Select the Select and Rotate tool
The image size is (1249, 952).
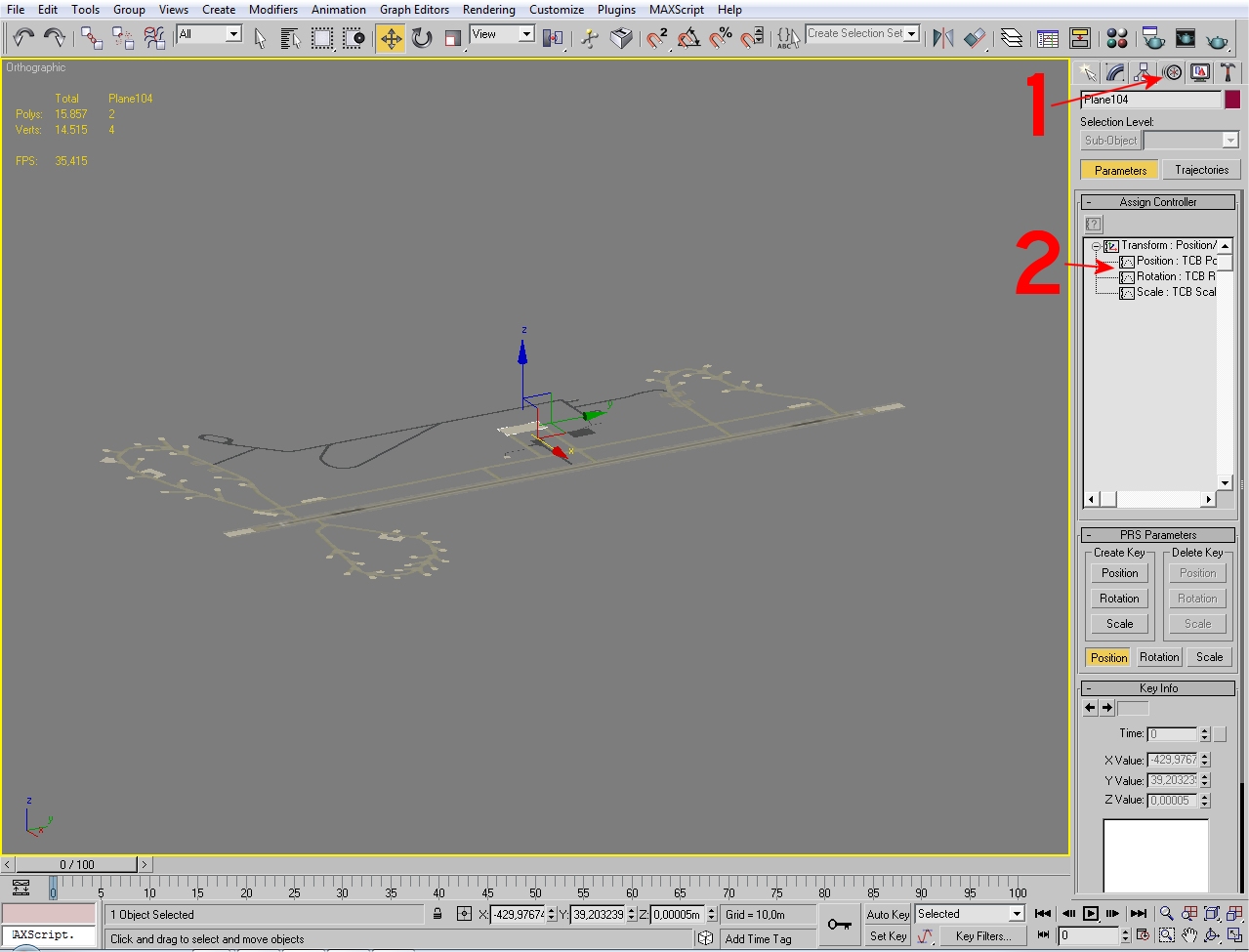[x=422, y=38]
